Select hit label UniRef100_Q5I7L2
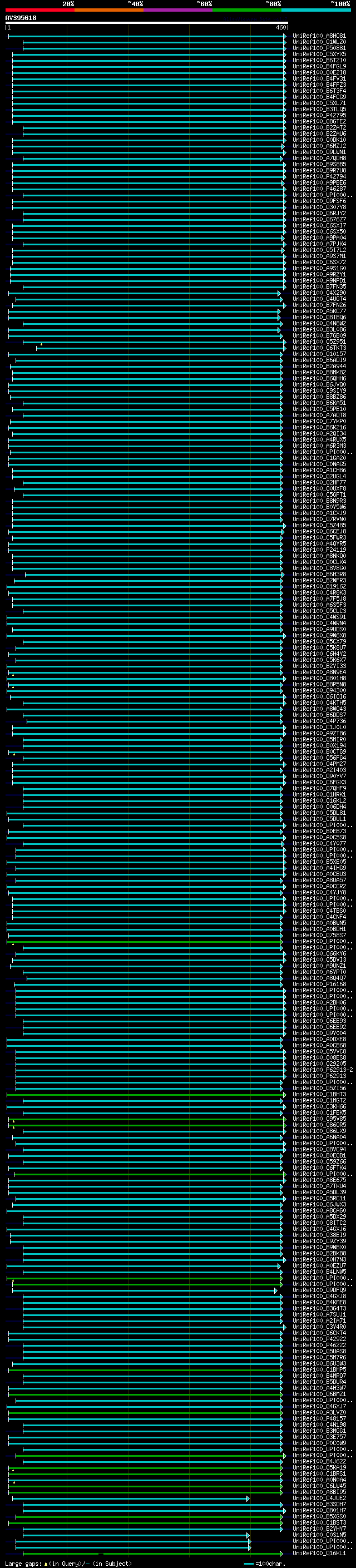356x1568 pixels. [319, 250]
